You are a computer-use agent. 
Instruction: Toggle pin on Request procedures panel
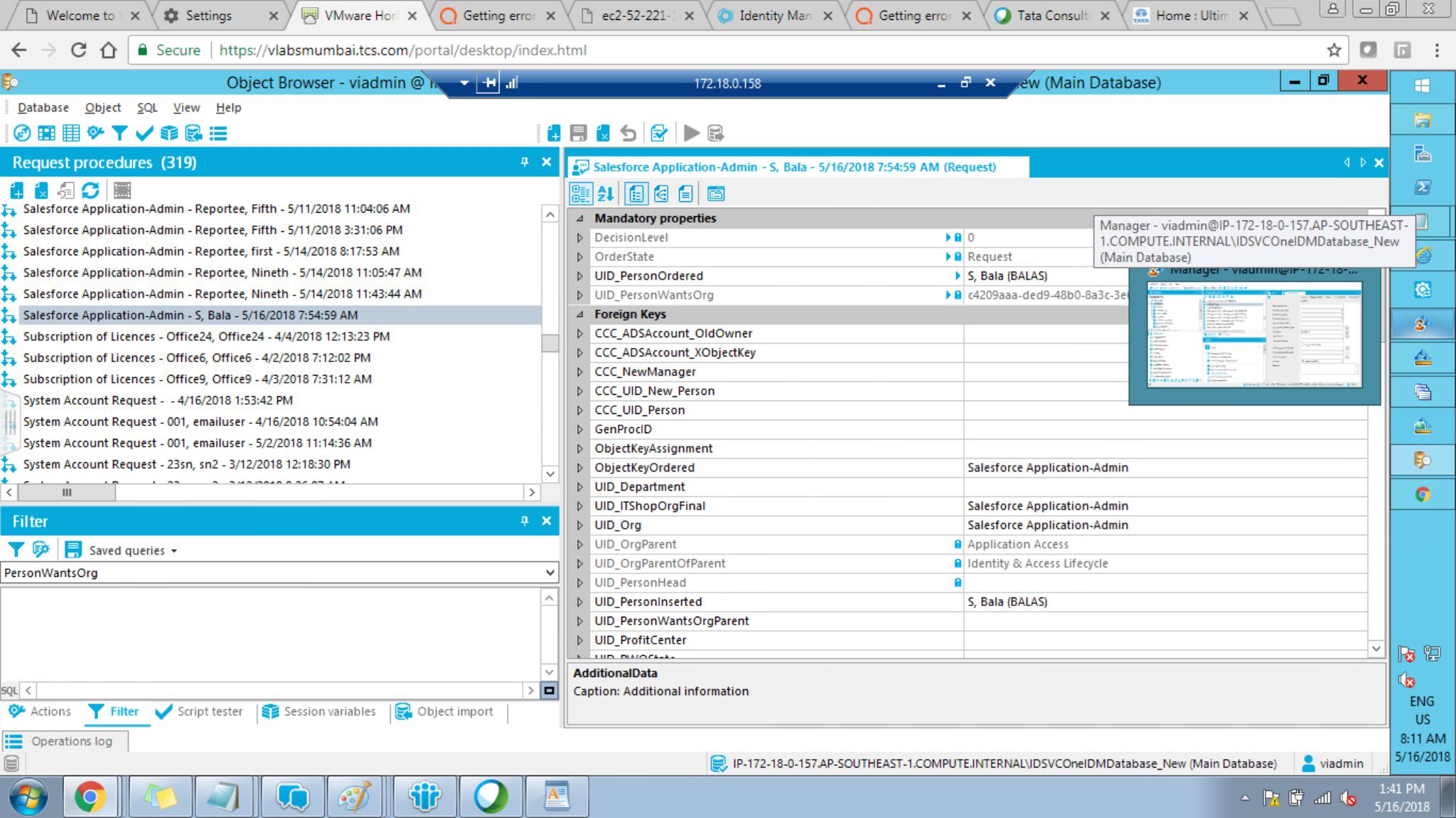click(x=525, y=162)
